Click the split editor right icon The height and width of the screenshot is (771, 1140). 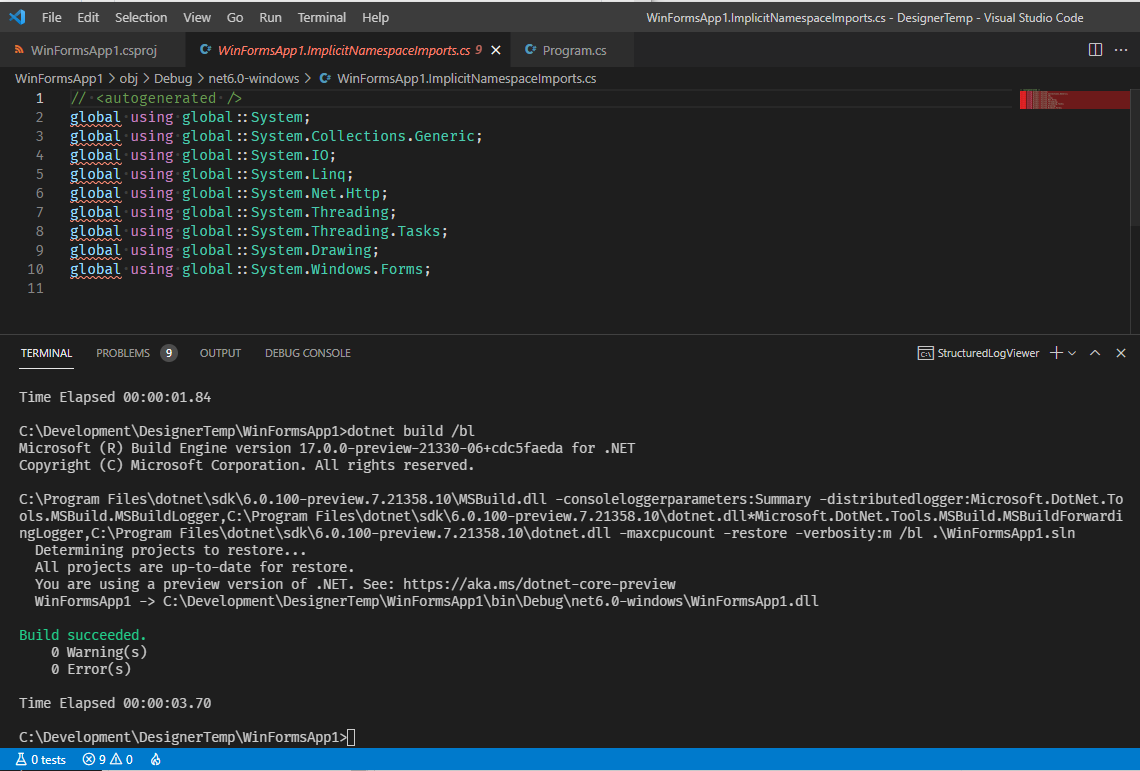(1095, 49)
